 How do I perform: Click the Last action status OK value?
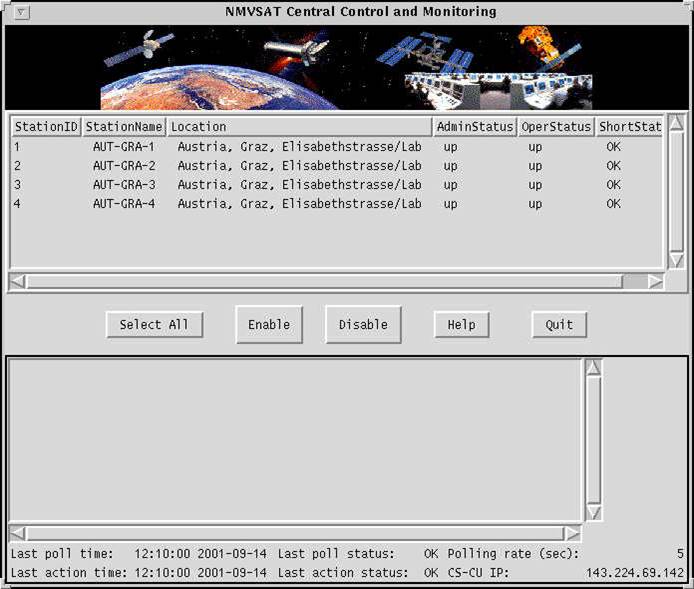coord(431,573)
